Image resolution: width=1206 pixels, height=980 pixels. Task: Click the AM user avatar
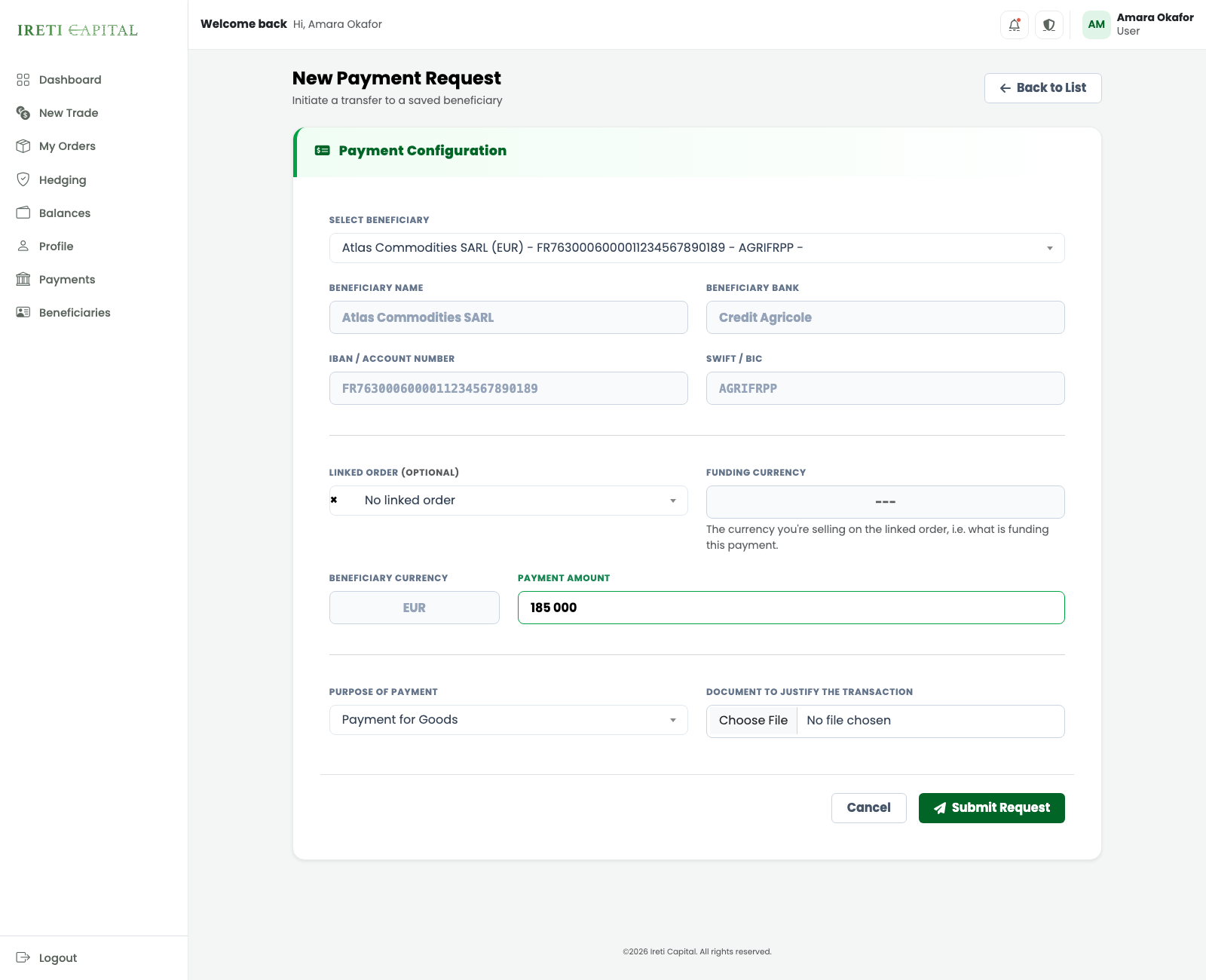point(1097,25)
